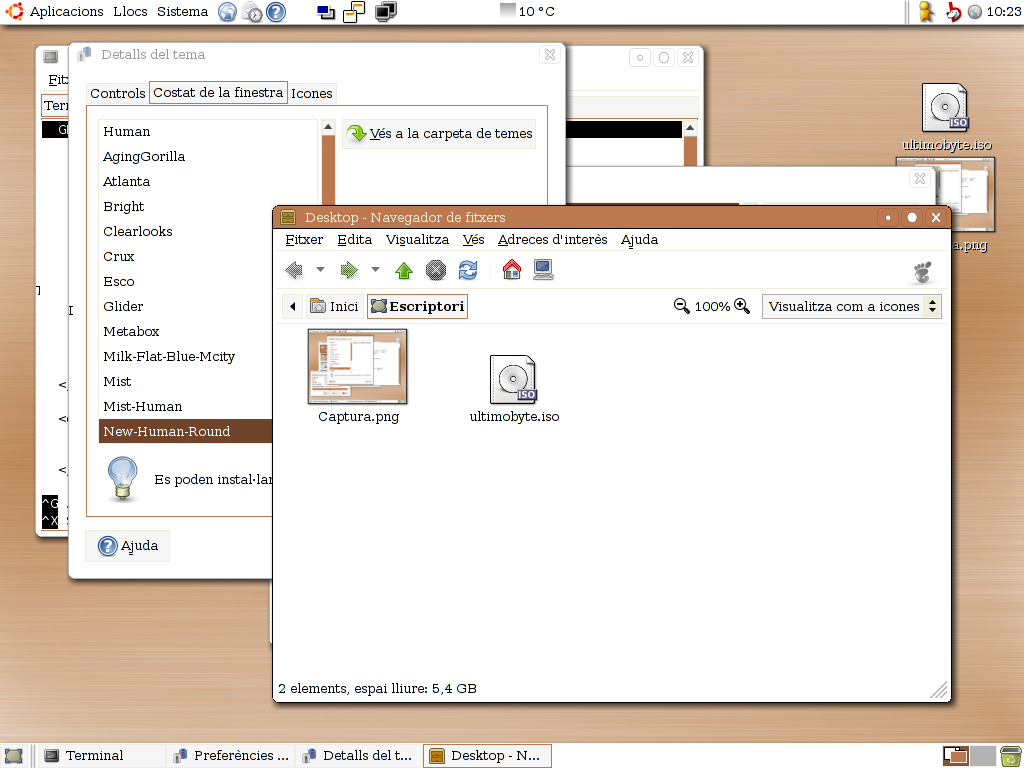Select the Clearlooks theme
The height and width of the screenshot is (768, 1024).
[185, 231]
